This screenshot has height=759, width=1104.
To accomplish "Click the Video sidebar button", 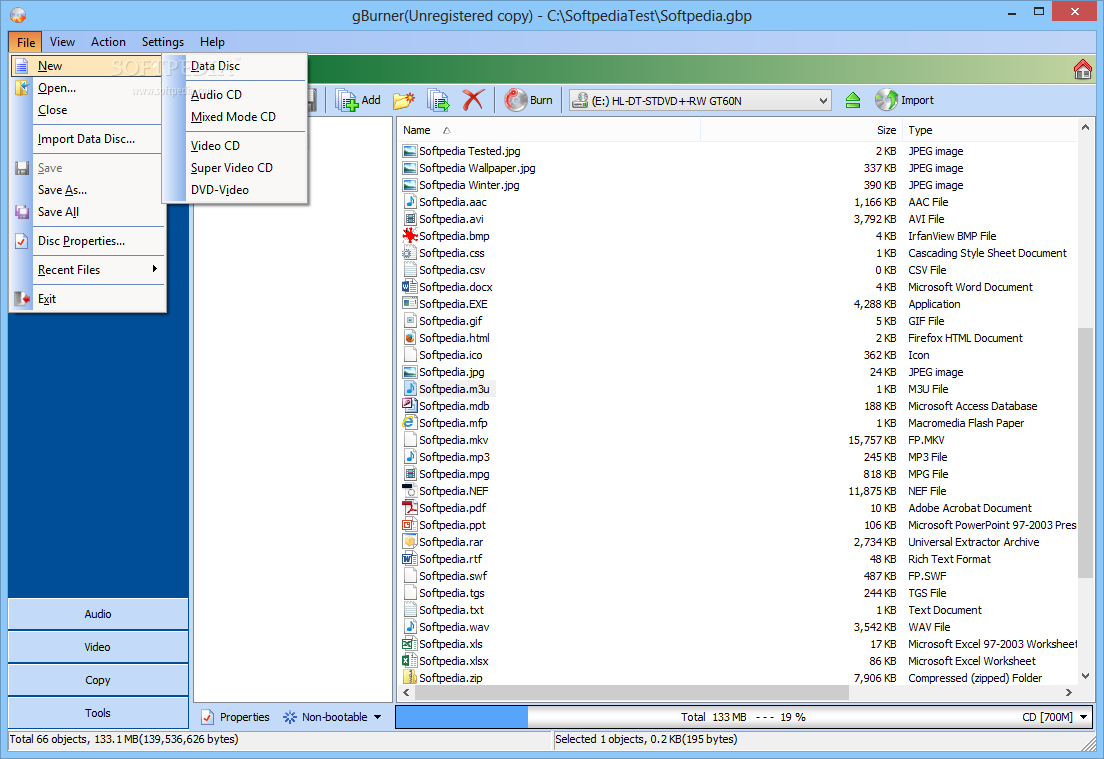I will pyautogui.click(x=98, y=647).
